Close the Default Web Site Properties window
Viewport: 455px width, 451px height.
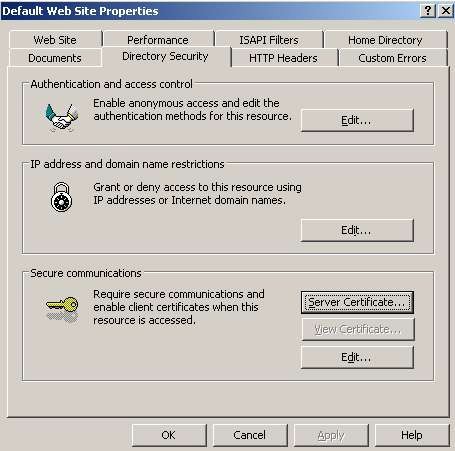click(446, 11)
